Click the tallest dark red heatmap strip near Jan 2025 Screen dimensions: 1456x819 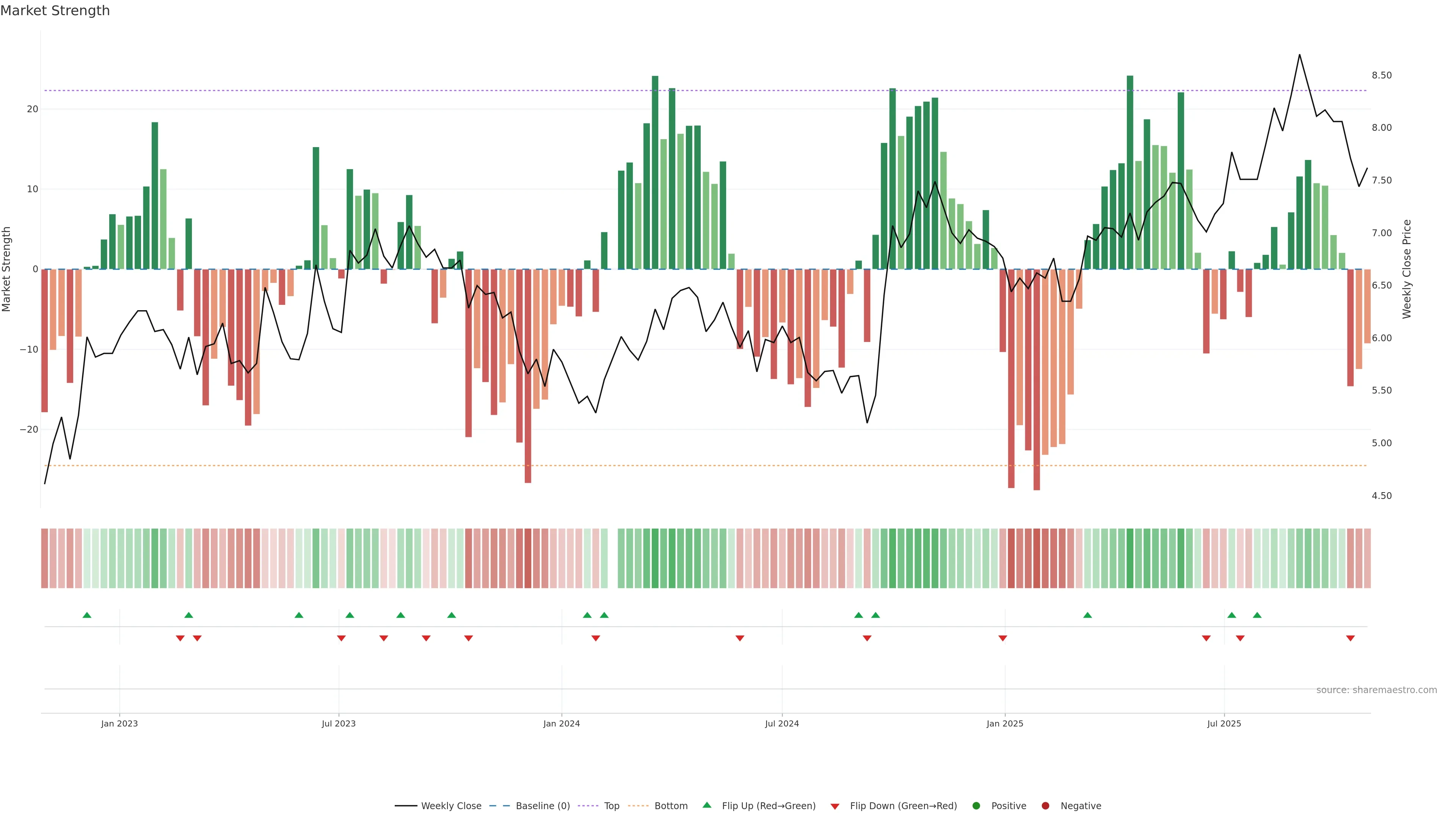click(x=1037, y=559)
